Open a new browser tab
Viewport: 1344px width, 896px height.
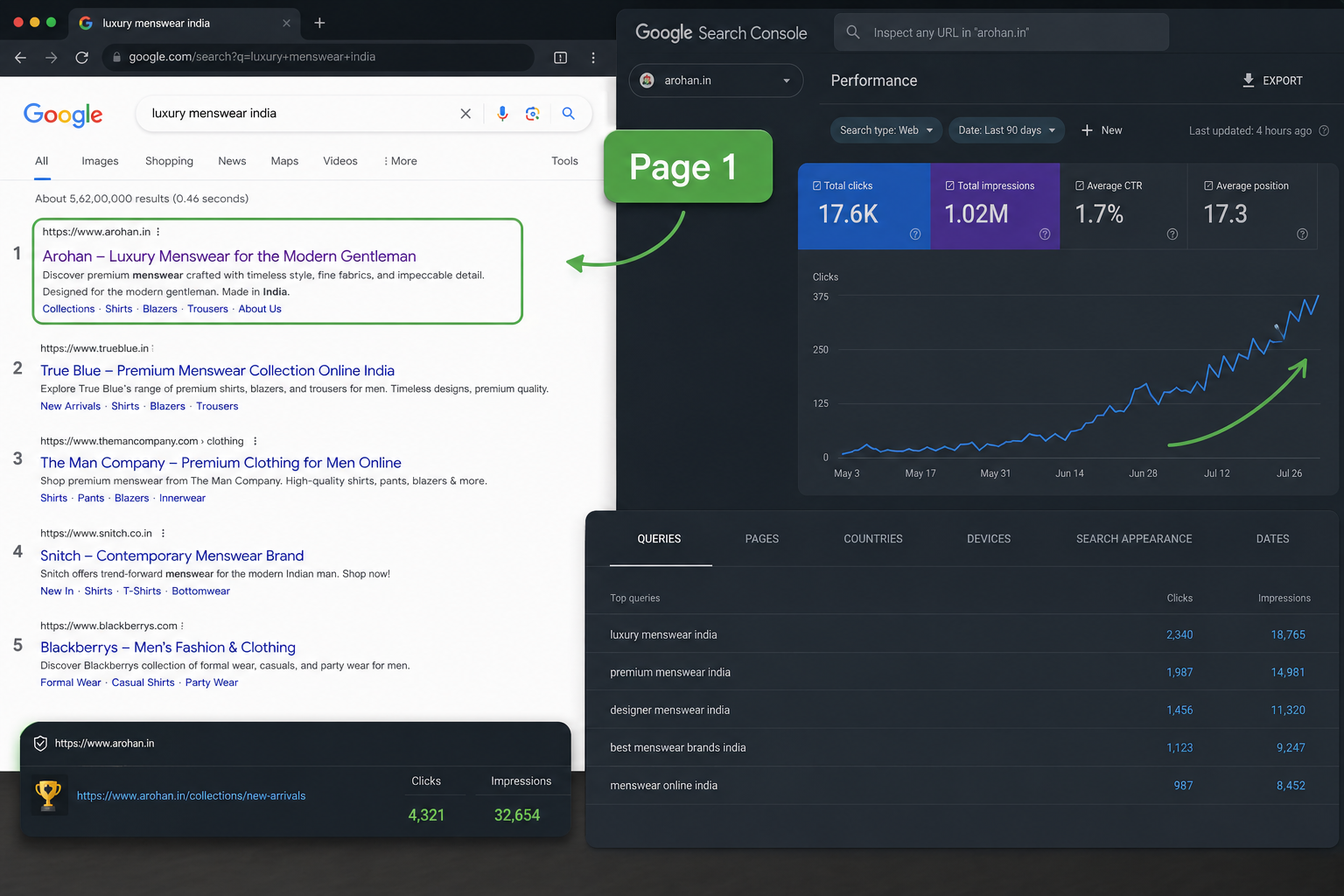pyautogui.click(x=319, y=23)
